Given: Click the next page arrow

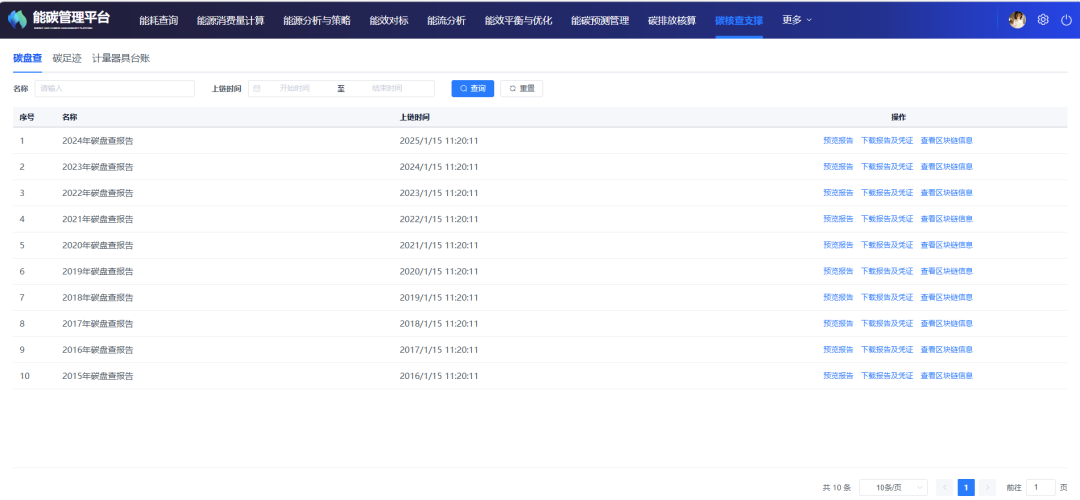Looking at the screenshot, I should (988, 488).
